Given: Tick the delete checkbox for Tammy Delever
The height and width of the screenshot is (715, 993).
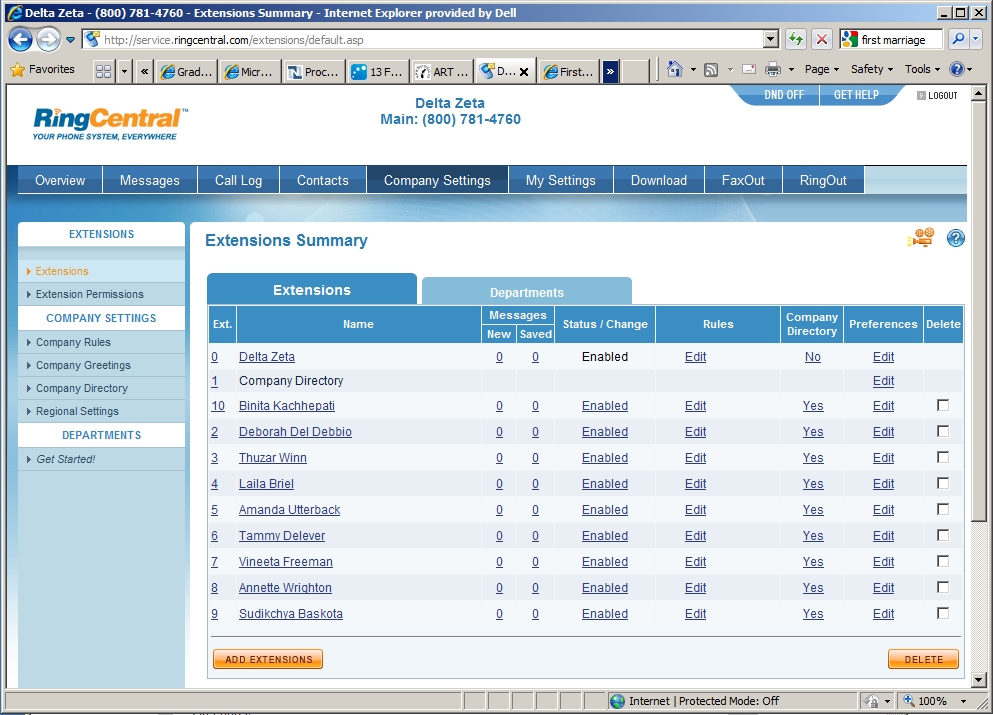Looking at the screenshot, I should pos(943,535).
